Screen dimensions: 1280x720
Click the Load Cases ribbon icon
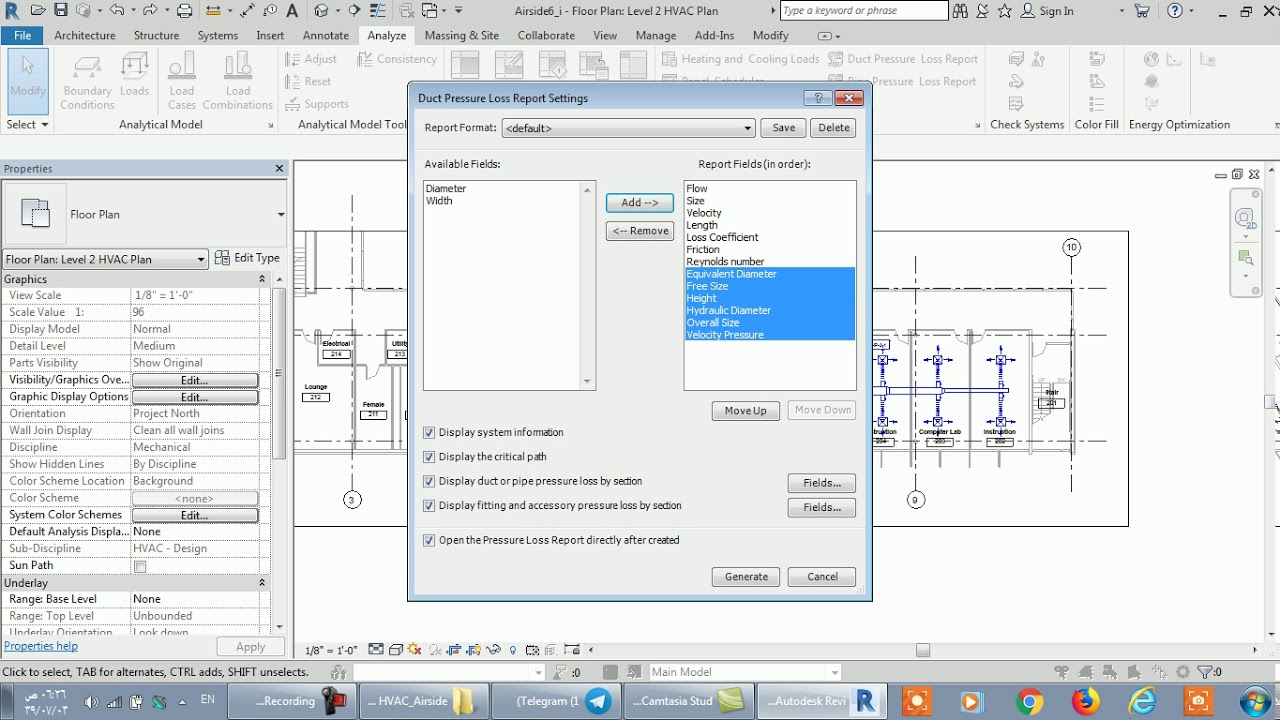click(182, 82)
